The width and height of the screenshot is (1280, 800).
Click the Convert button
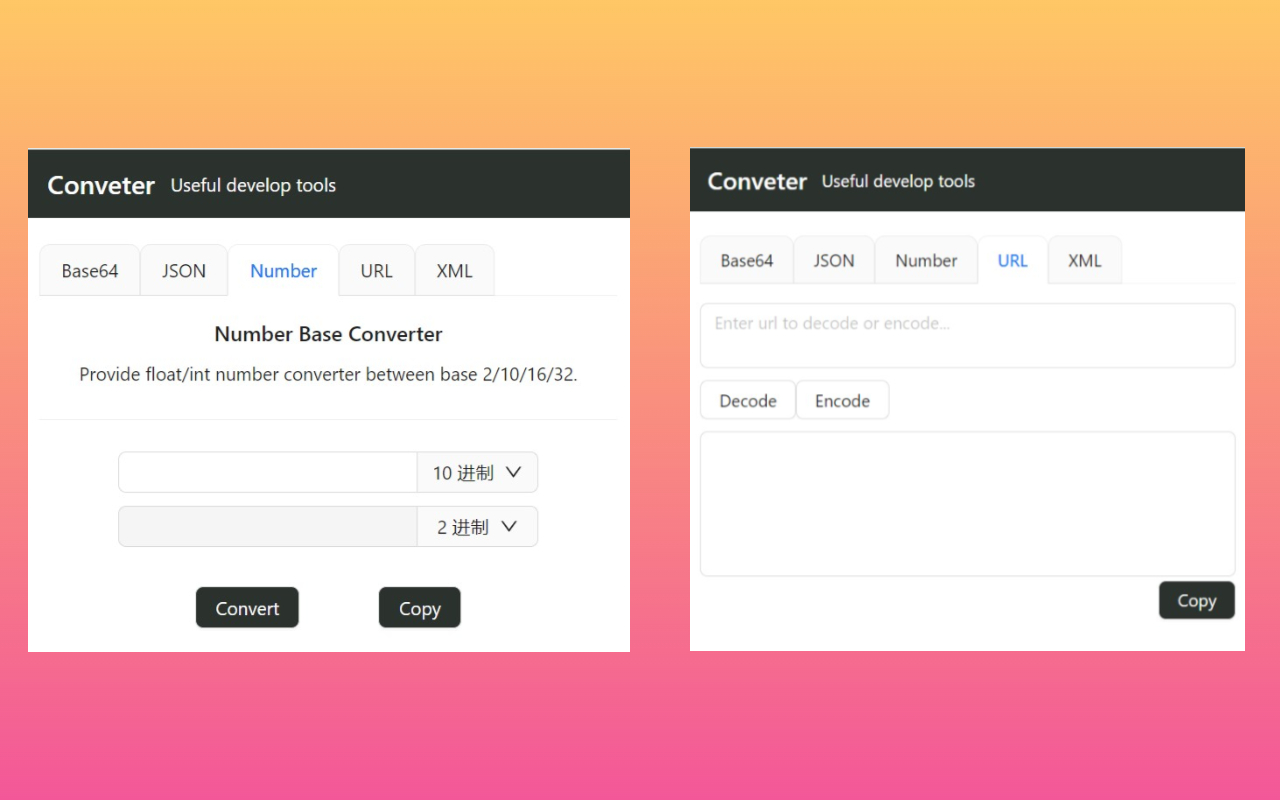pyautogui.click(x=247, y=608)
